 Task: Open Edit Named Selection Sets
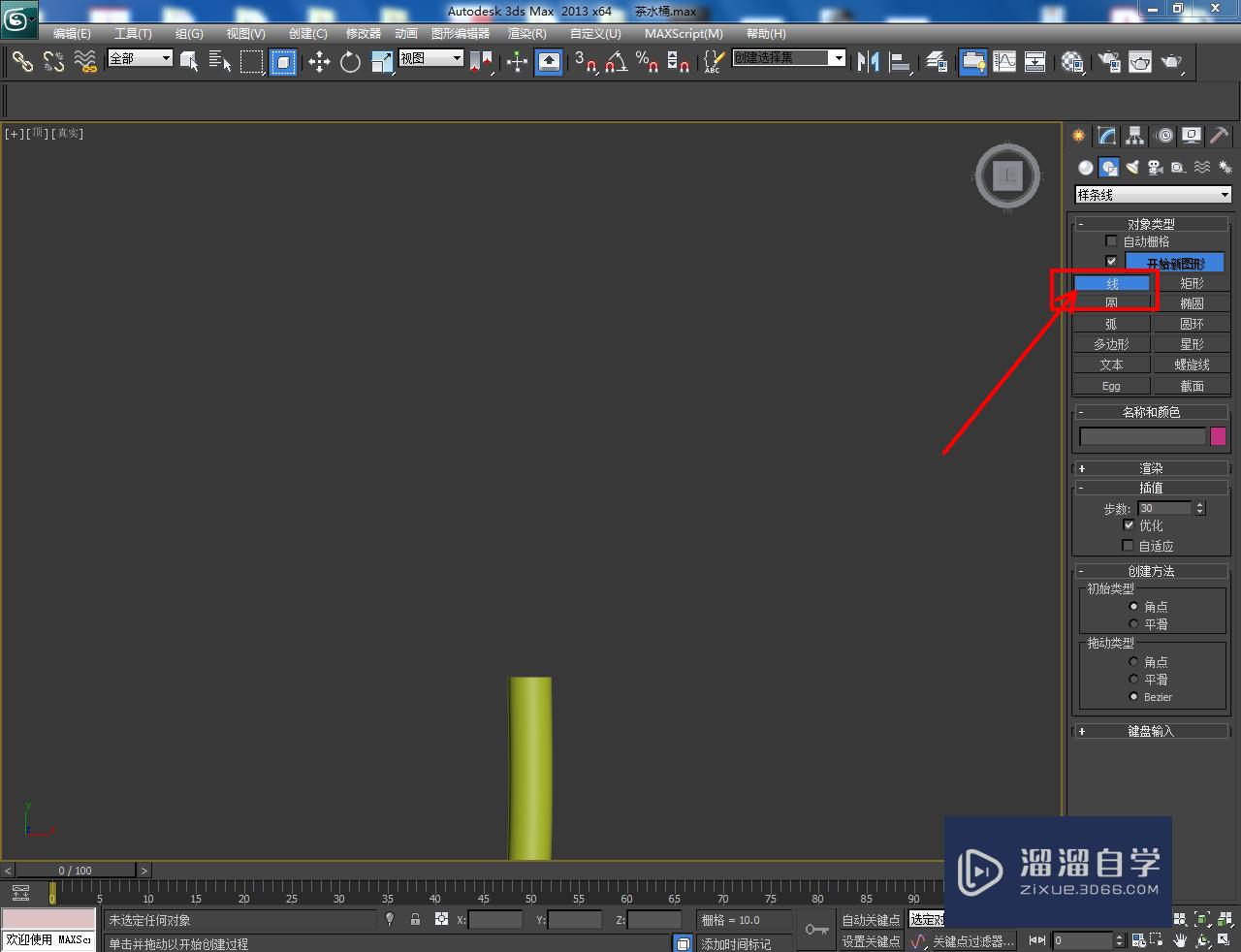click(x=713, y=62)
